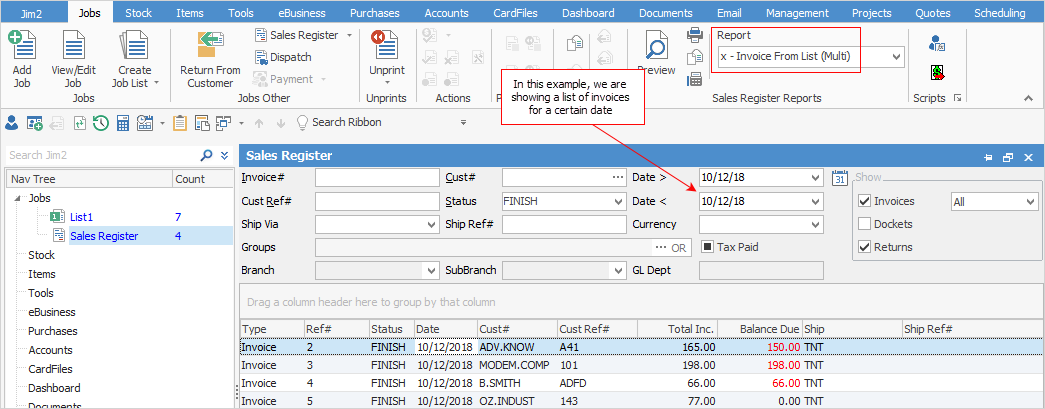Click the calendar 31 date picker icon
The image size is (1045, 409).
(x=840, y=178)
